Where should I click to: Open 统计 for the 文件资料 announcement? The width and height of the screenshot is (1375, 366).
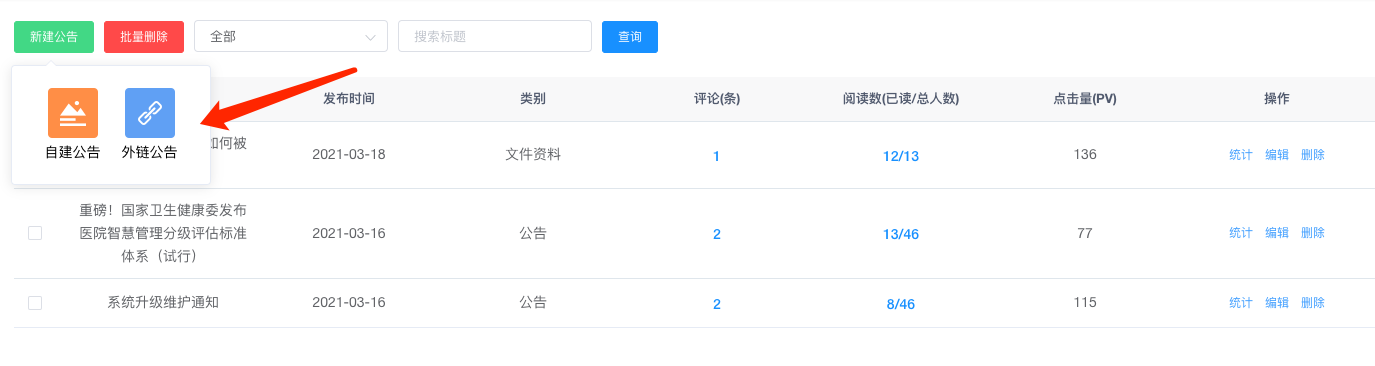tap(1241, 155)
